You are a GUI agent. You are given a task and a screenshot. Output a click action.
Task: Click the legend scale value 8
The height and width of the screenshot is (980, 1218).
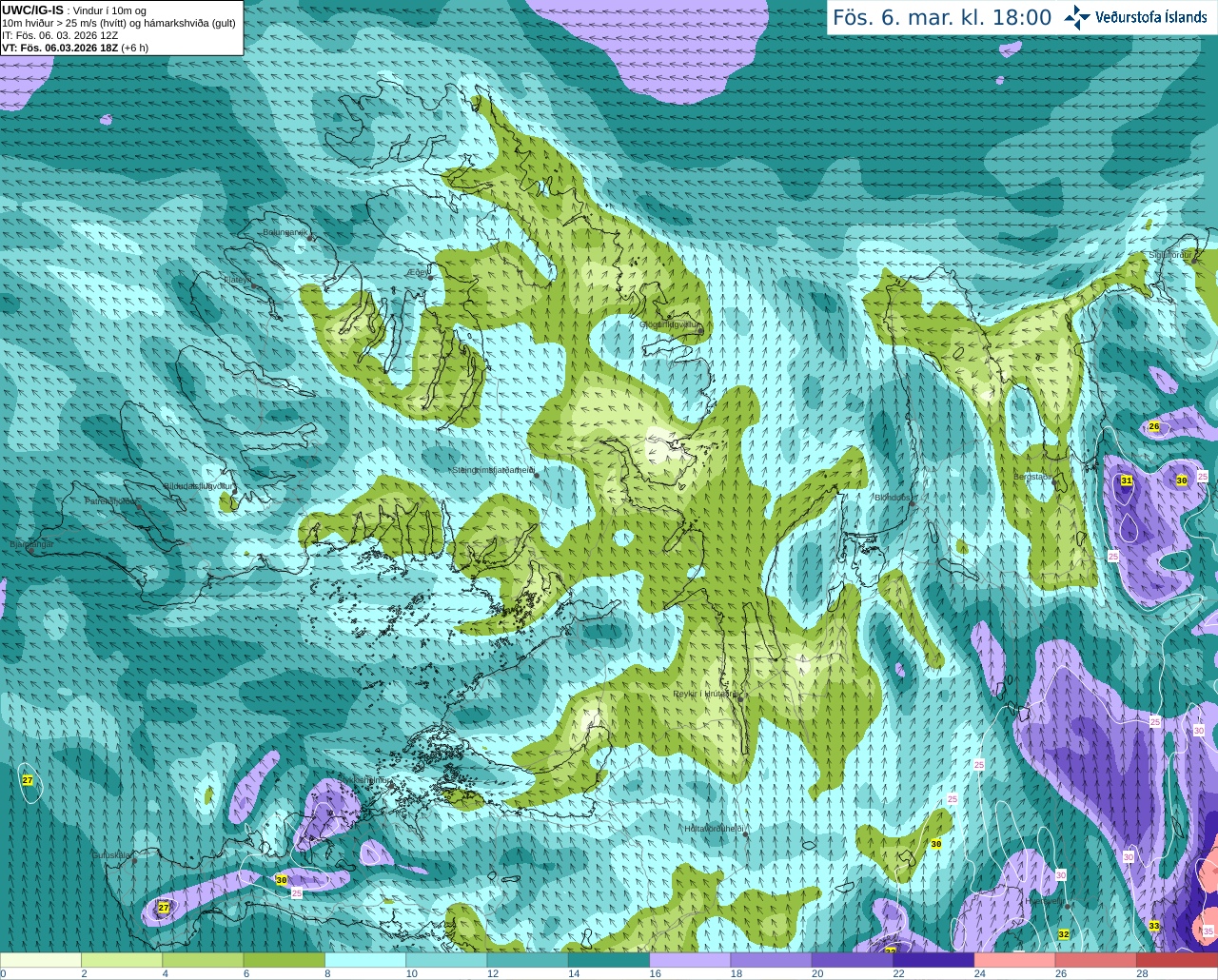(327, 973)
